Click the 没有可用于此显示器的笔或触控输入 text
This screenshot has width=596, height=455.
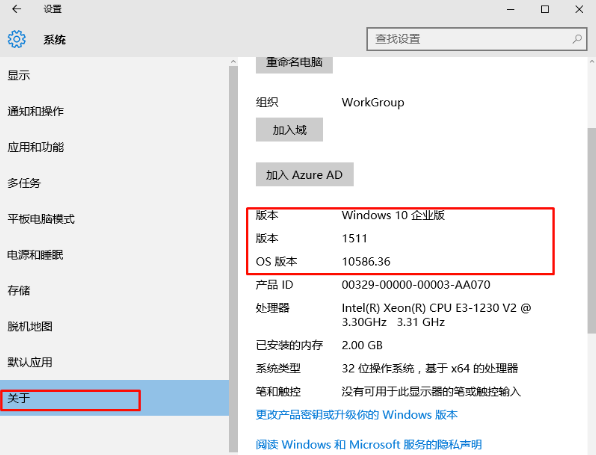click(431, 392)
